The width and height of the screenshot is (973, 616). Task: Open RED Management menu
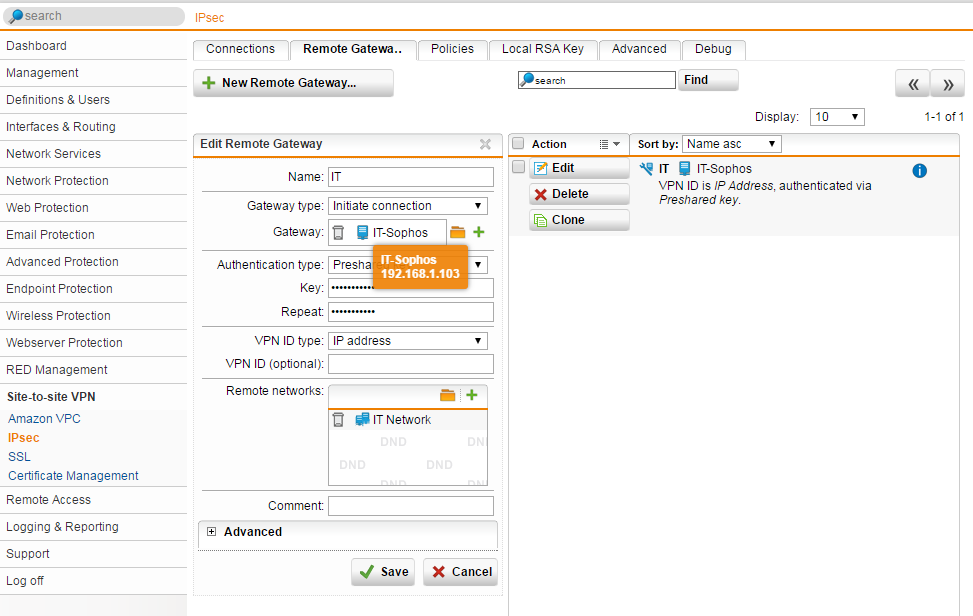93,370
